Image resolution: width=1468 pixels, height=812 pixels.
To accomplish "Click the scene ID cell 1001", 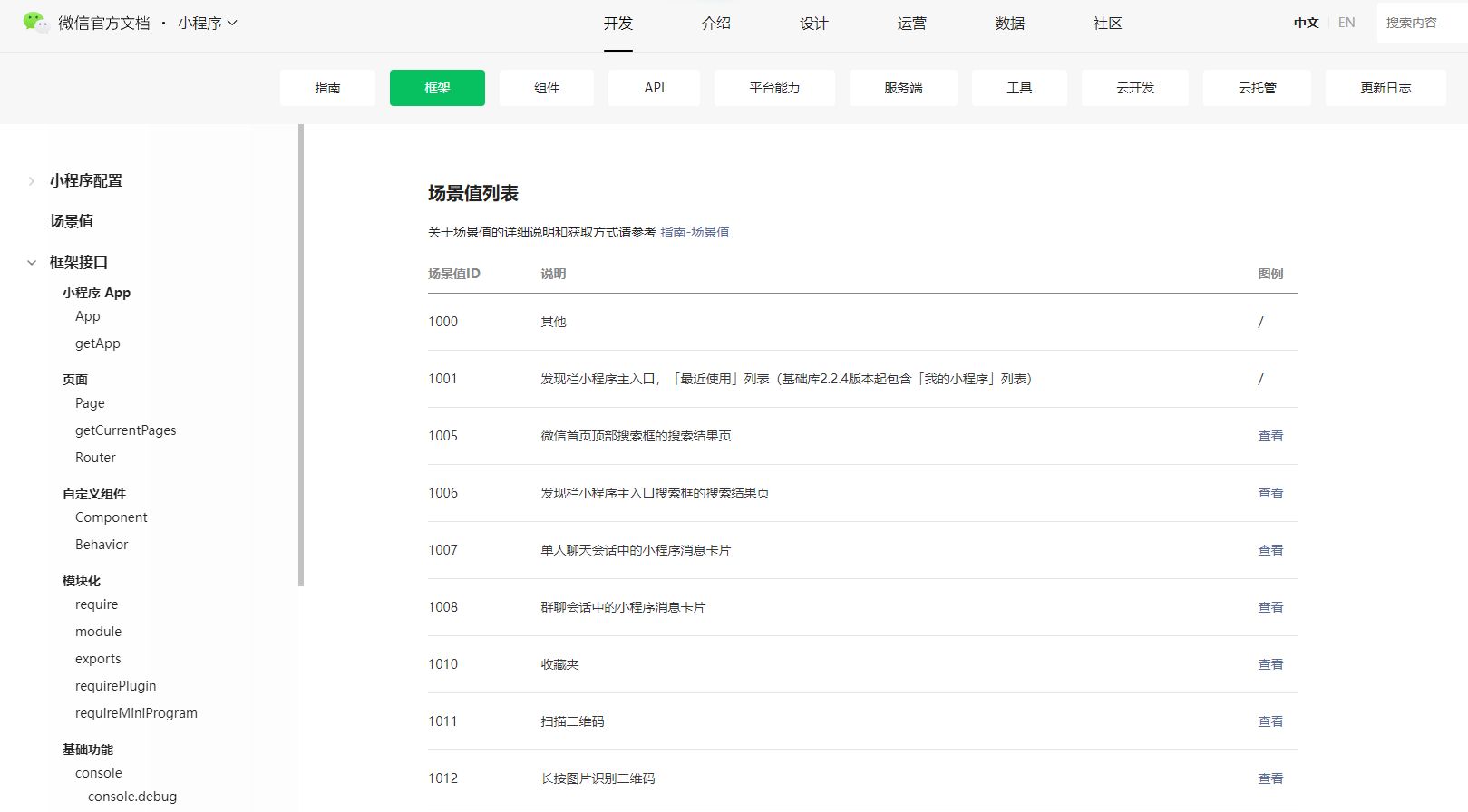I will 442,379.
